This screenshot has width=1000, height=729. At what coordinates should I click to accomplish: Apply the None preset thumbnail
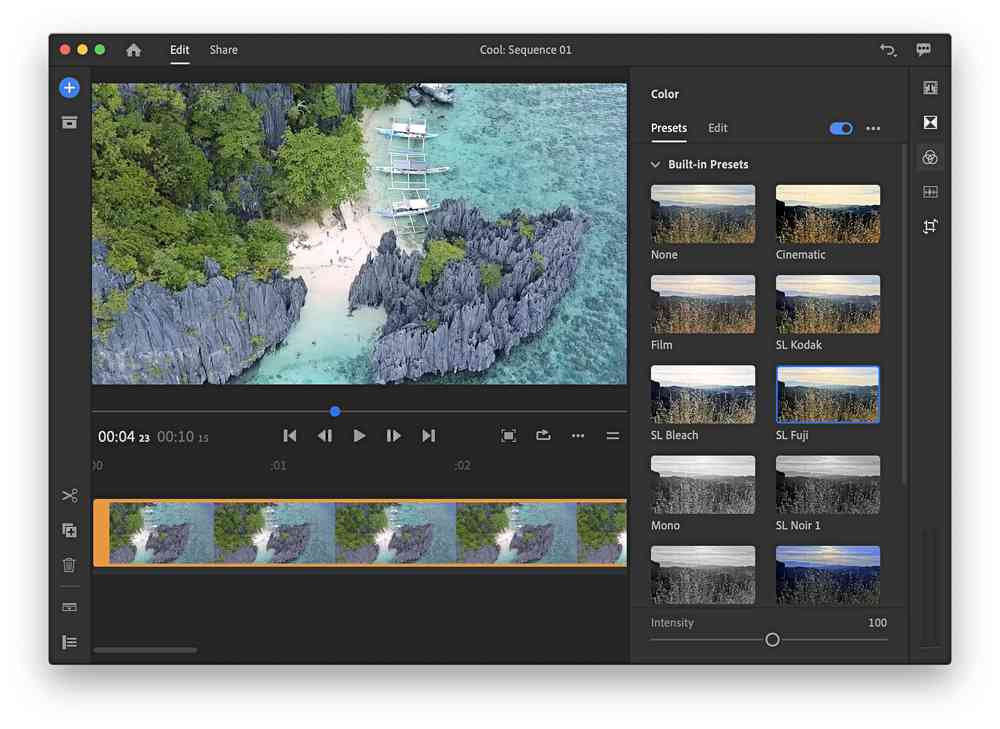tap(703, 214)
